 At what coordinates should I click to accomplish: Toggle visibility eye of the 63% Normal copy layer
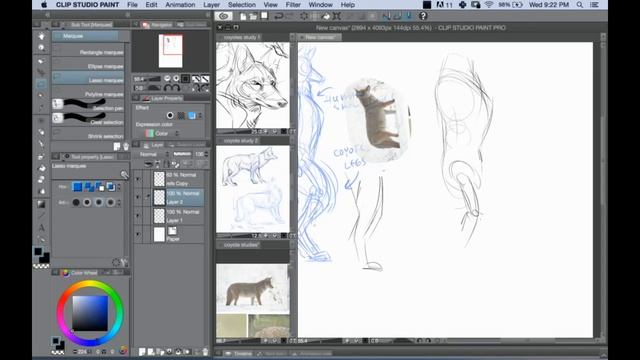coord(138,179)
